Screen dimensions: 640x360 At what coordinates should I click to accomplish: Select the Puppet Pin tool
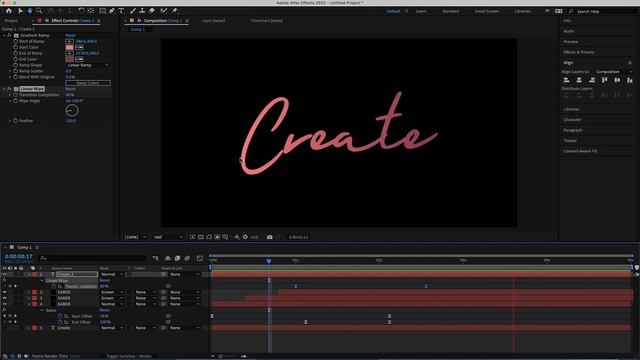pyautogui.click(x=175, y=11)
